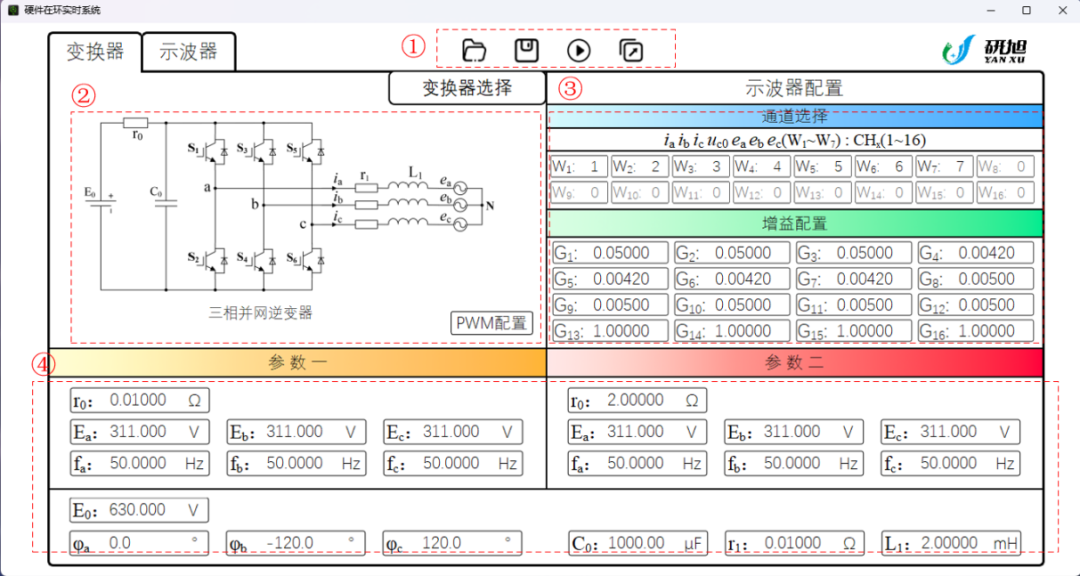Click the 三相并网逆变器 caption text
Screen dimensions: 1080x576
click(260, 313)
